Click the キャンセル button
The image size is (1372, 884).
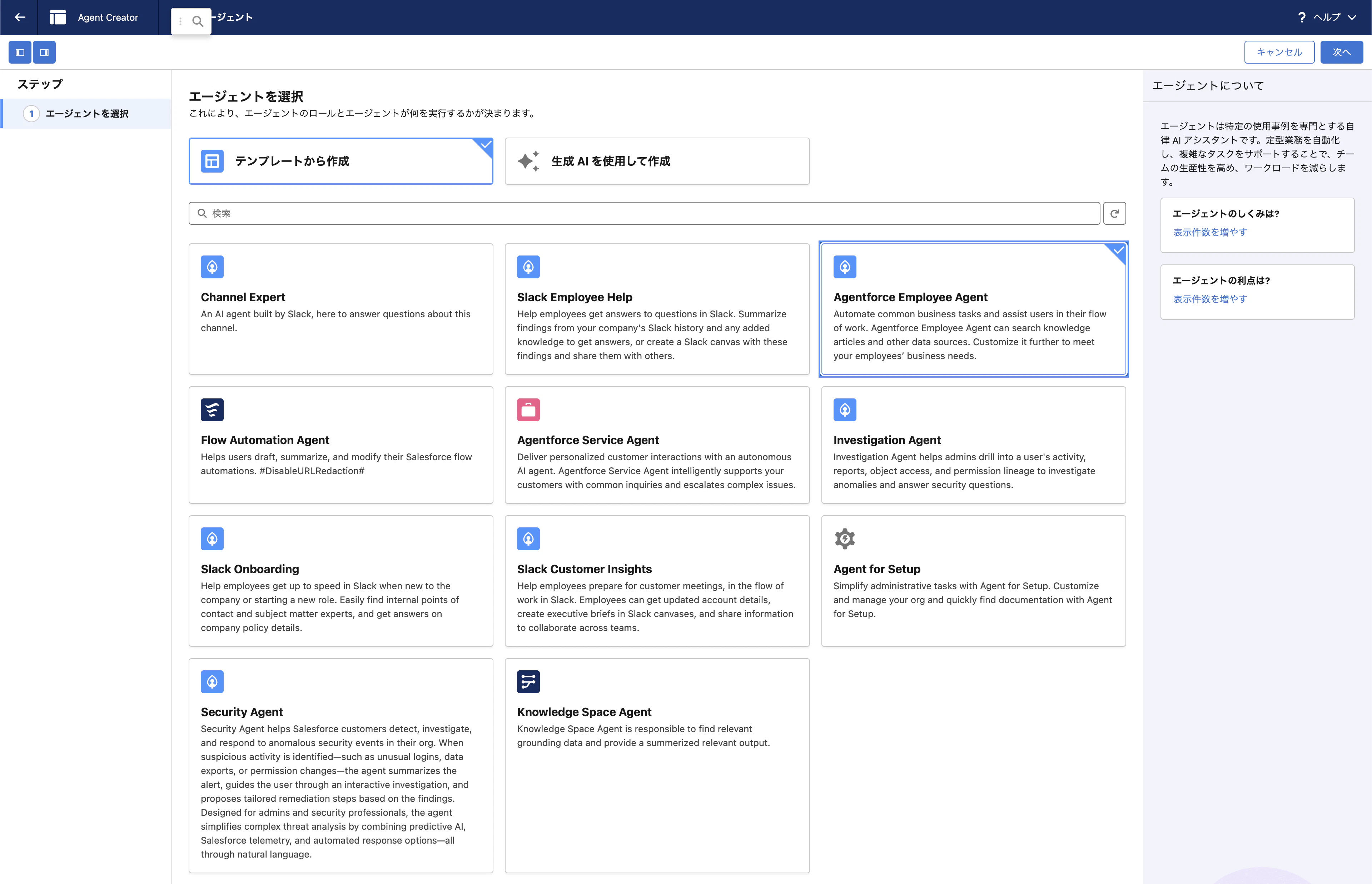pyautogui.click(x=1279, y=52)
